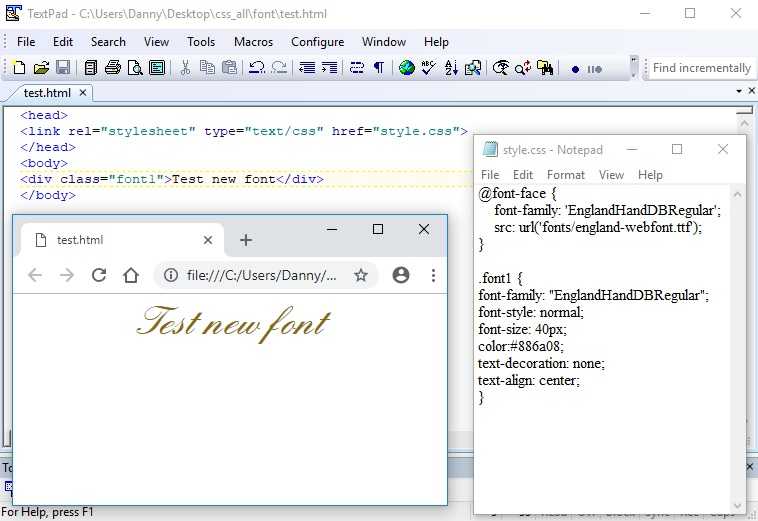Click the New document icon in TextPad toolbar
Screen dimensions: 758x521
pyautogui.click(x=19, y=68)
